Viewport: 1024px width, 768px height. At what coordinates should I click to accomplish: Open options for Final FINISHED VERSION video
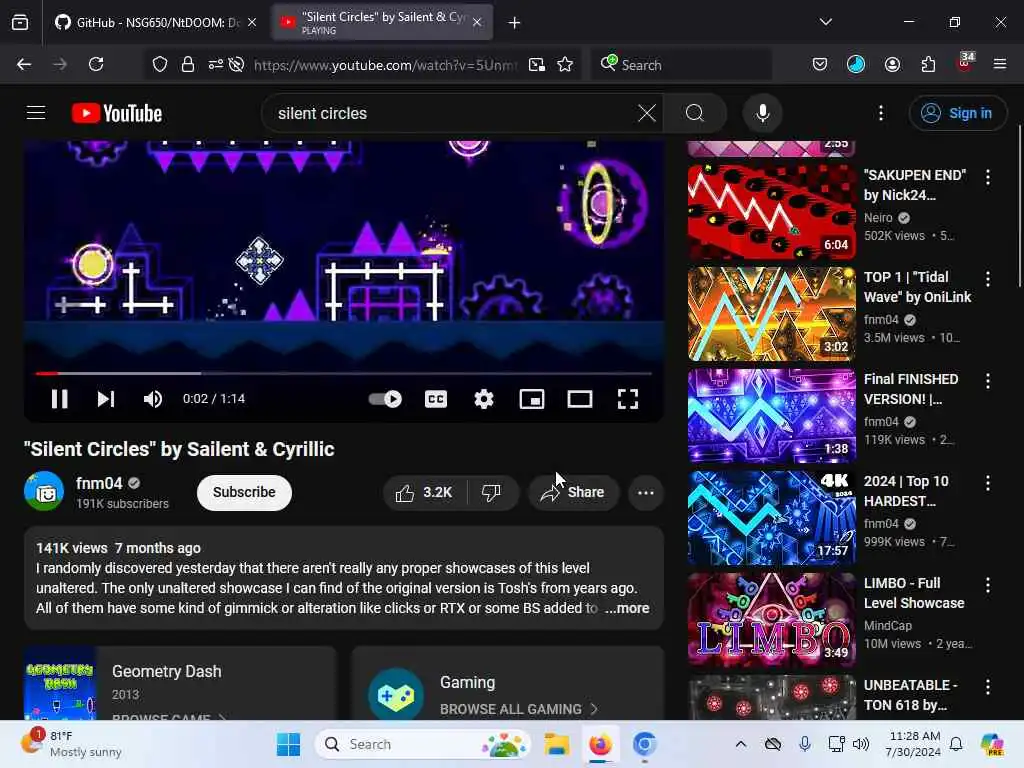(x=988, y=381)
